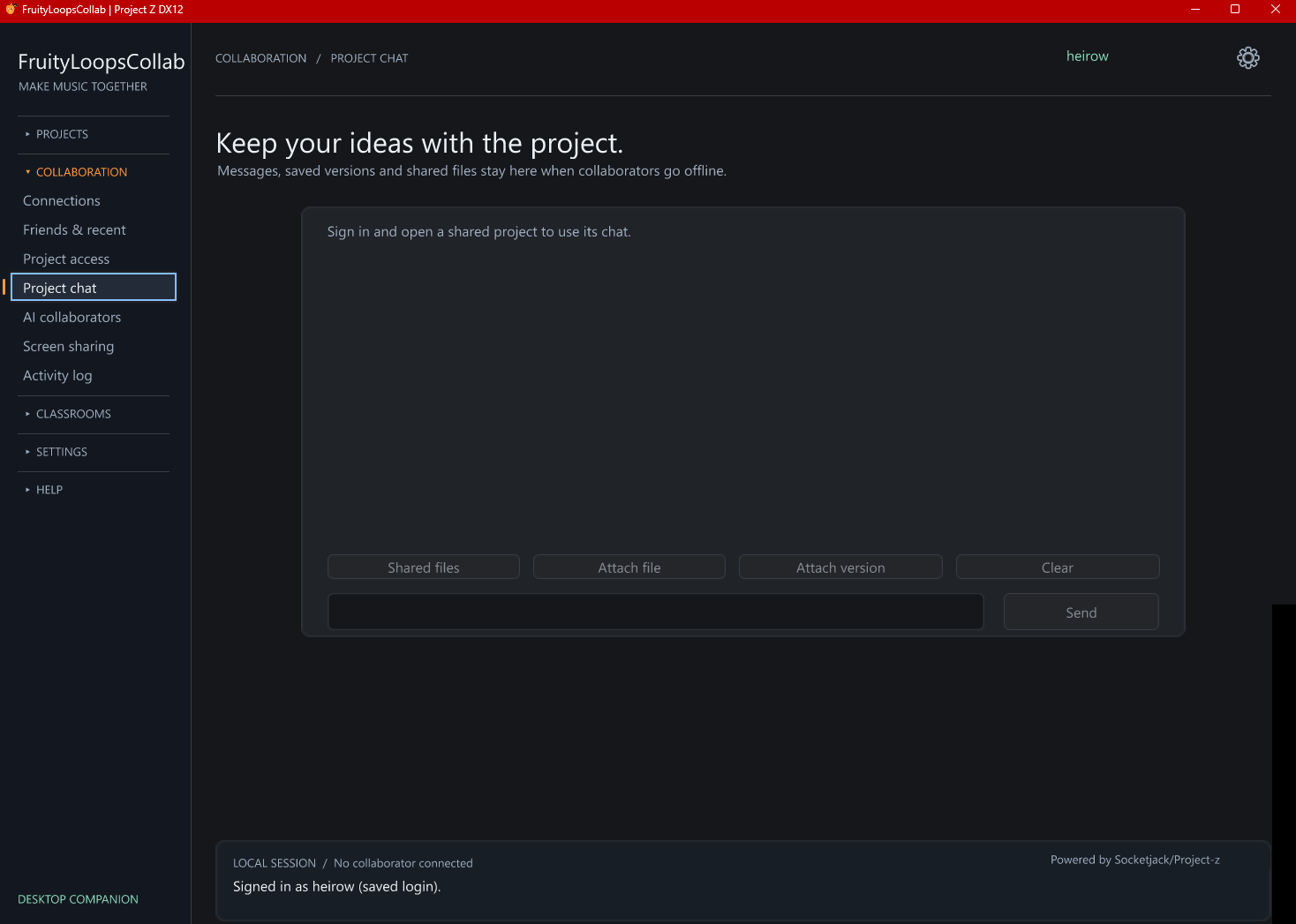Click the Shared files button
The width and height of the screenshot is (1296, 924).
click(424, 567)
